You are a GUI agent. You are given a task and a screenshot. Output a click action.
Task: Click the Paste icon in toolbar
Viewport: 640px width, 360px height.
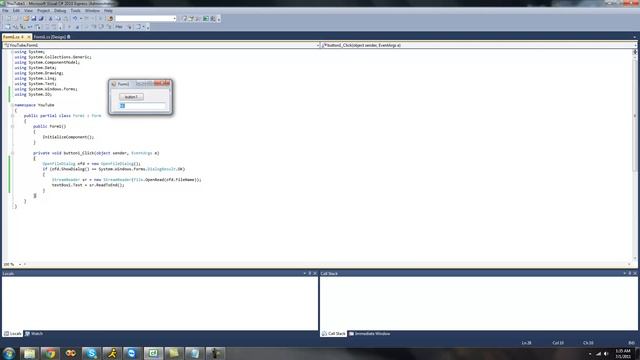pos(66,18)
